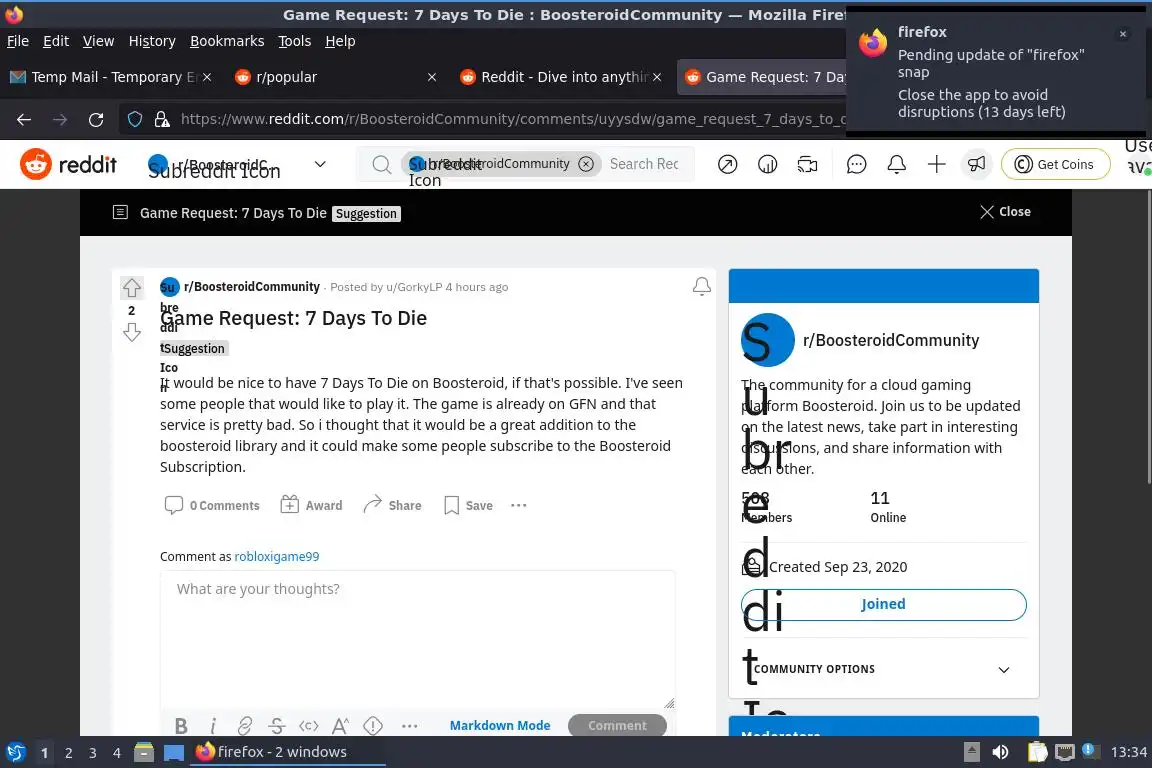Downvote the Game Request post
Viewport: 1152px width, 768px height.
click(x=132, y=333)
